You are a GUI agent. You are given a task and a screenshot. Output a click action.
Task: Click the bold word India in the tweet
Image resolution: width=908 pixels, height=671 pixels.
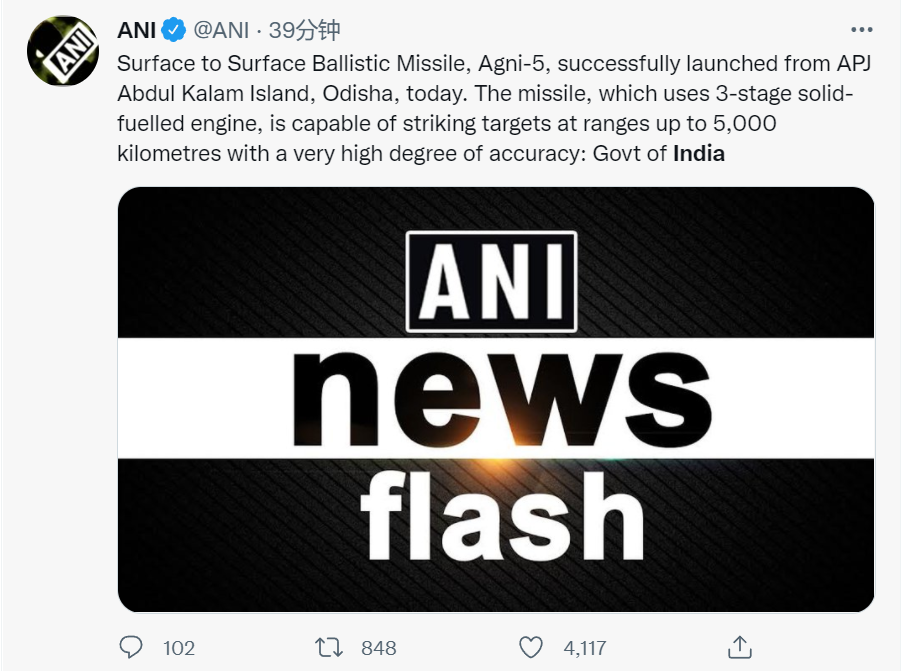point(698,154)
